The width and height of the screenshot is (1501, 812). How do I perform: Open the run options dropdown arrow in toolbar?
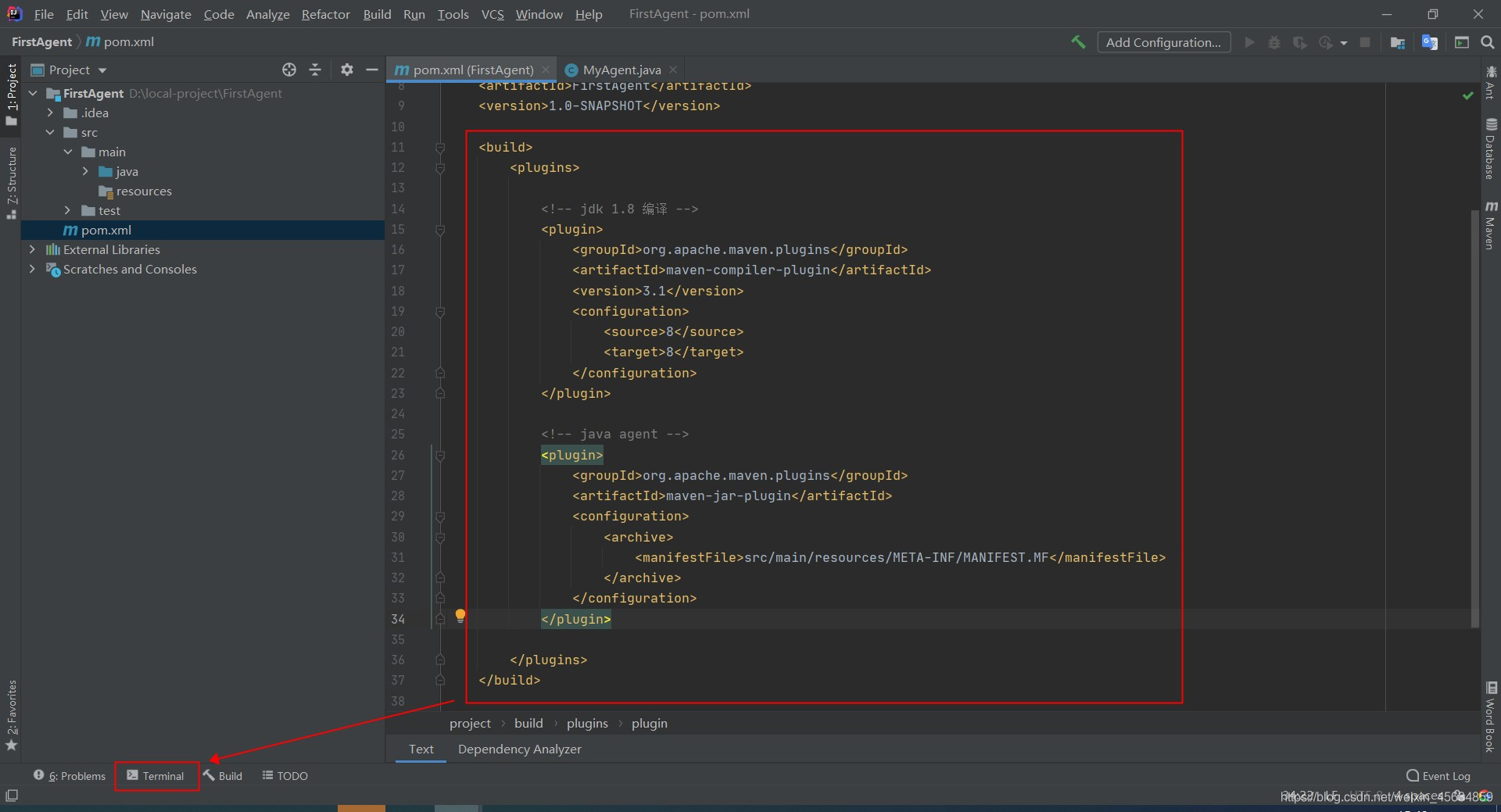1344,43
